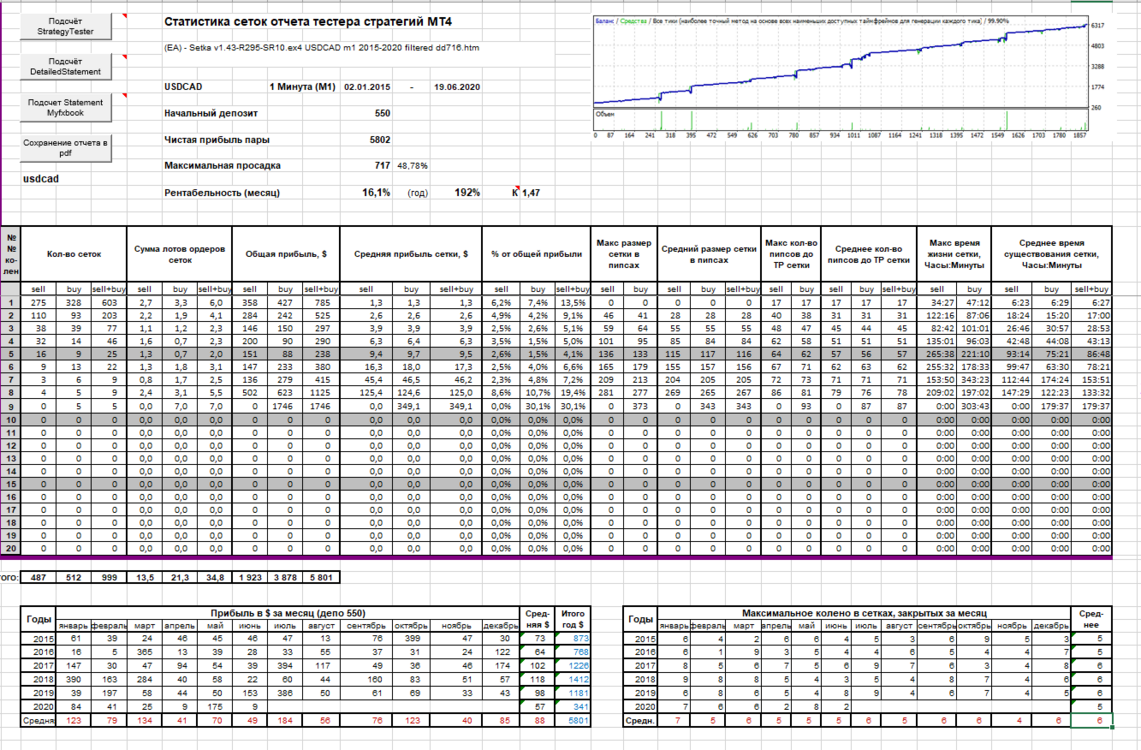The width and height of the screenshot is (1141, 750).
Task: Select 2018 yearly total 1412
Action: (x=573, y=679)
